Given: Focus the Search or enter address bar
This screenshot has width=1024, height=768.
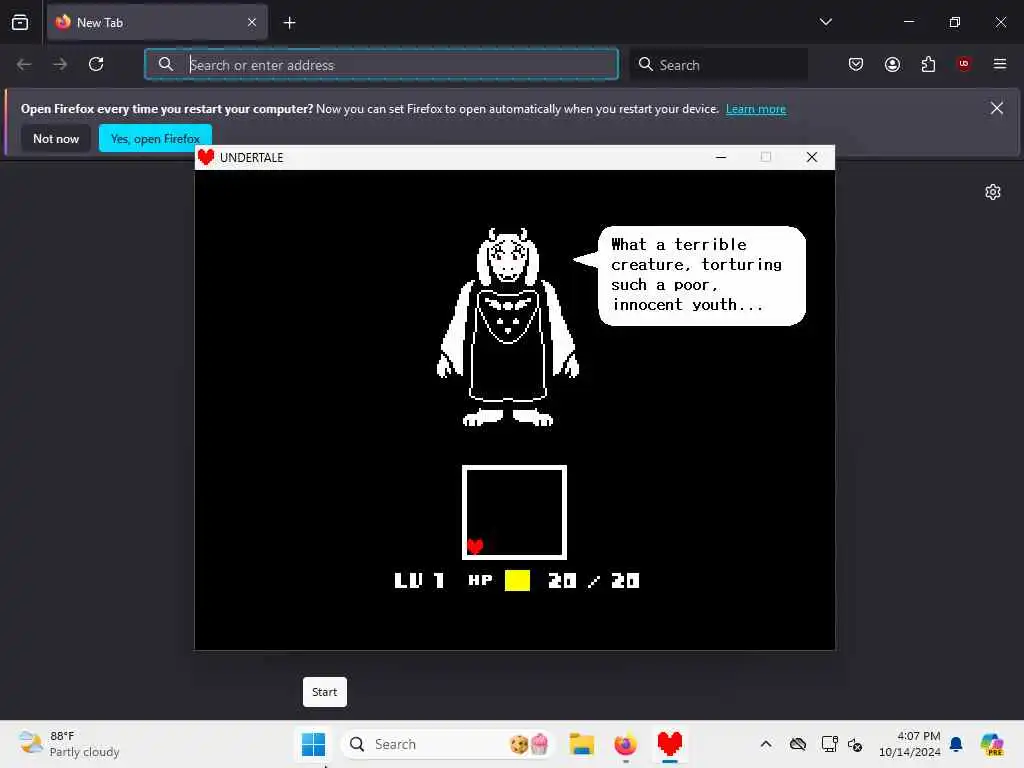Looking at the screenshot, I should point(381,64).
